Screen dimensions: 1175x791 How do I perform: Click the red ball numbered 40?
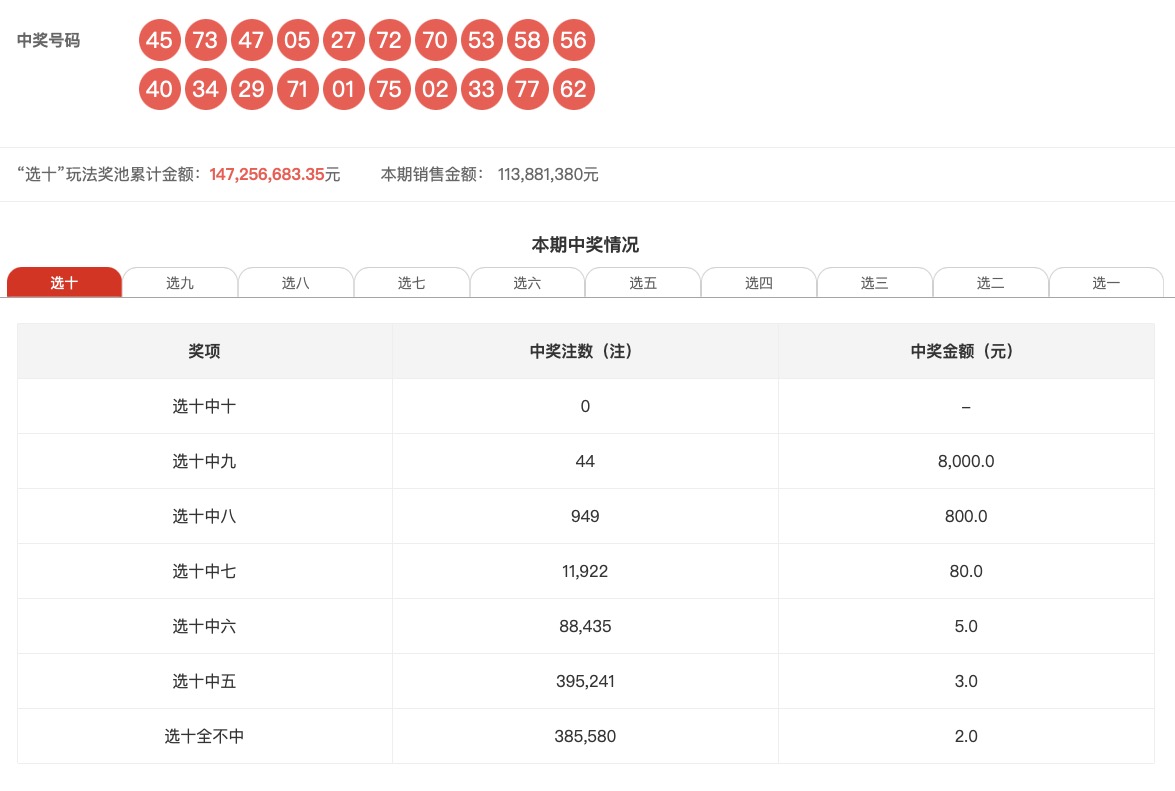159,90
